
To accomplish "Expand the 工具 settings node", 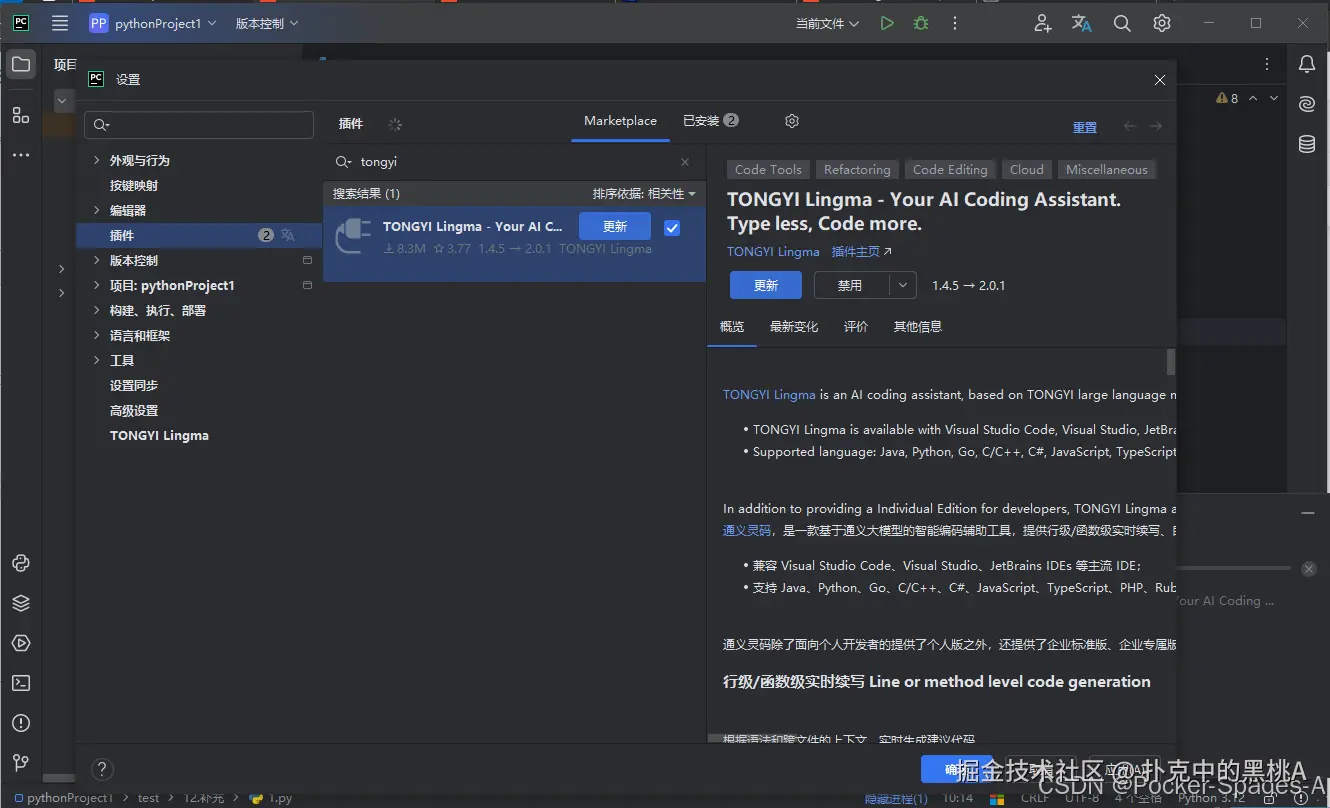I will click(x=96, y=360).
